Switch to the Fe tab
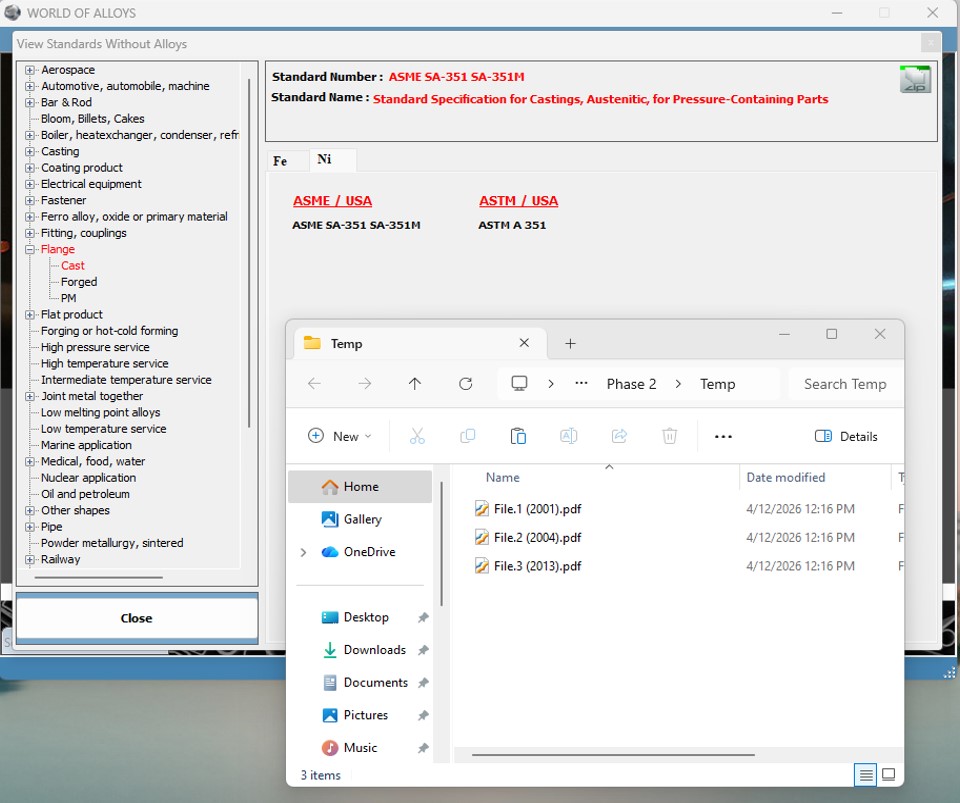The width and height of the screenshot is (960, 803). [280, 161]
